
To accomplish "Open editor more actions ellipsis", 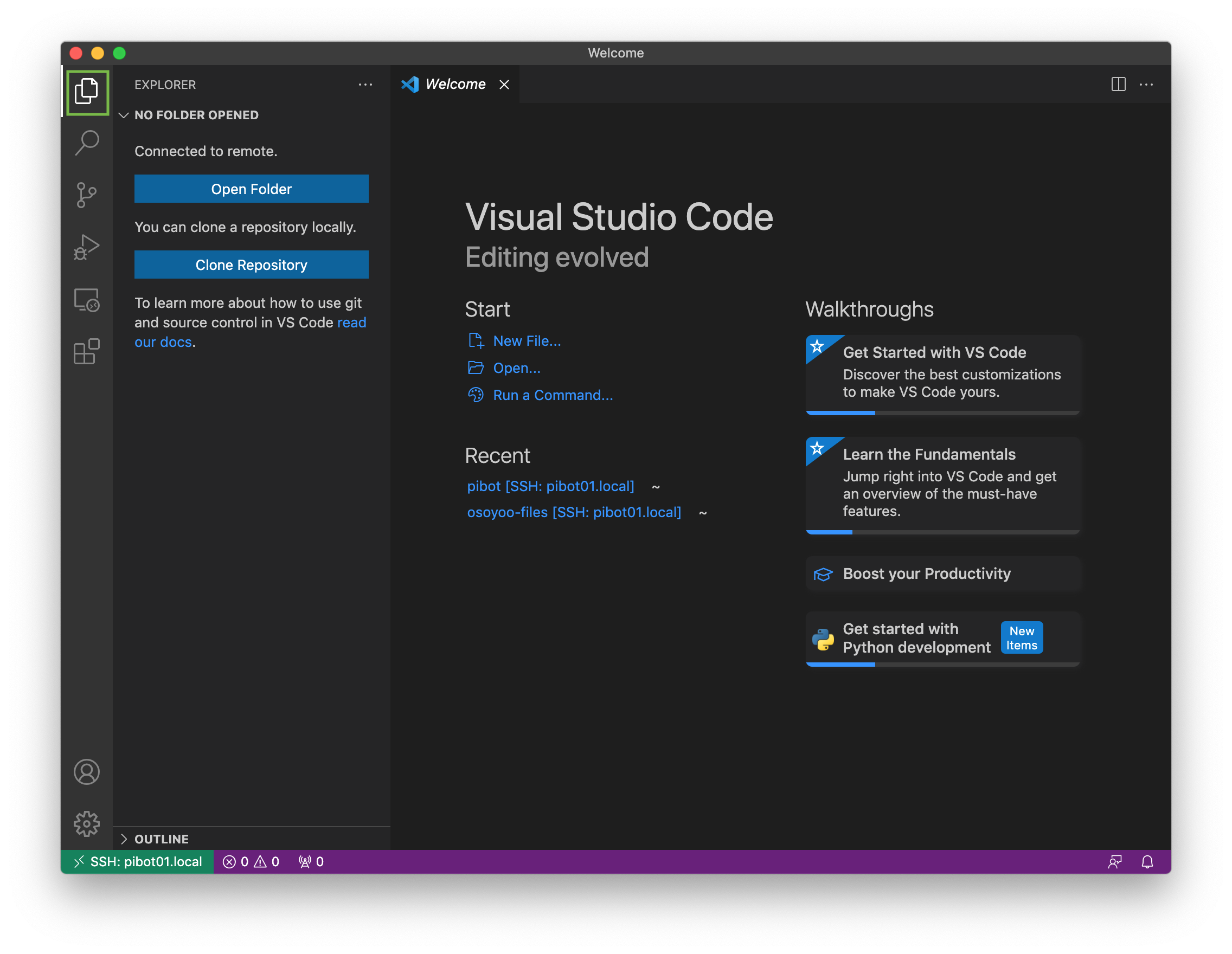I will (1146, 85).
